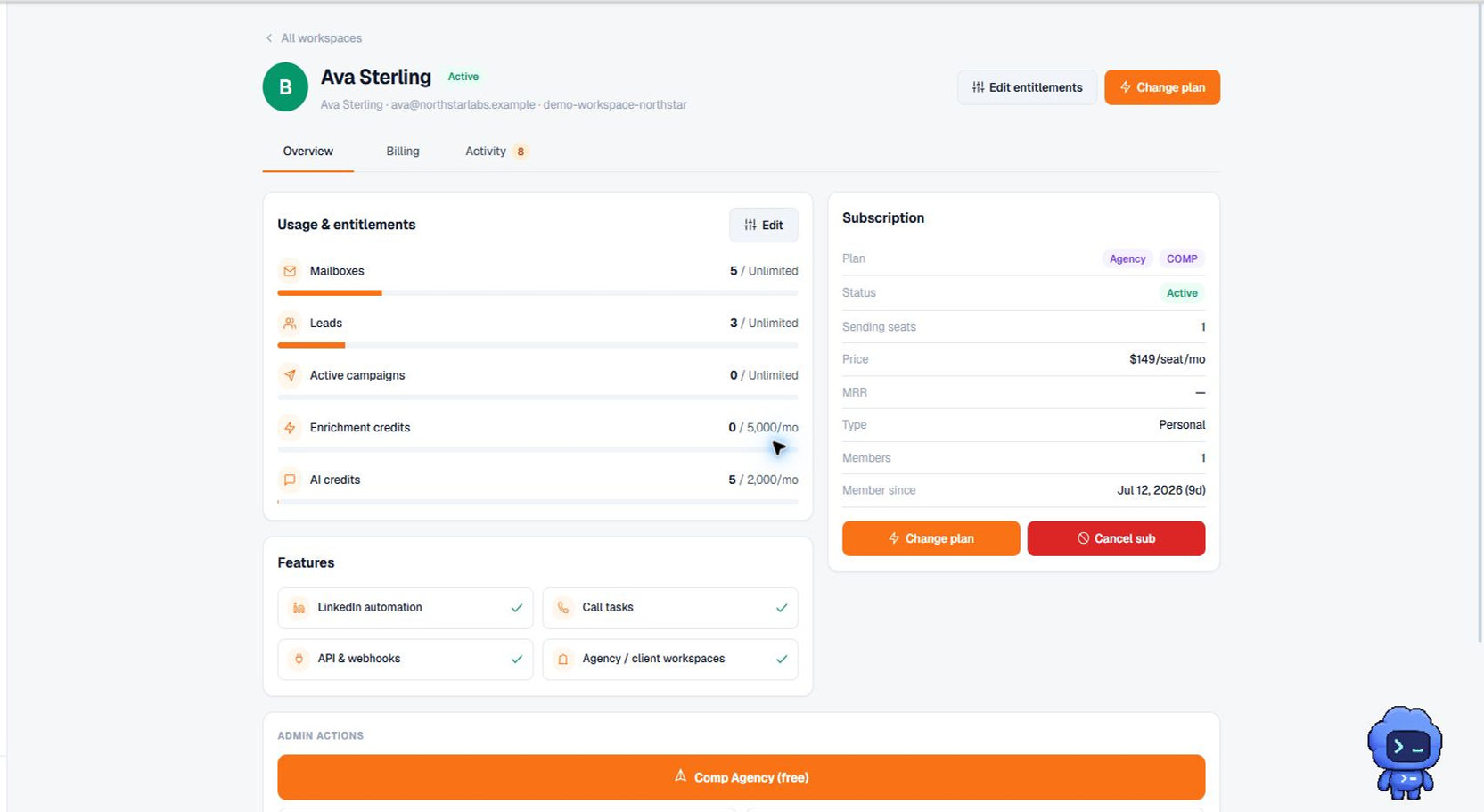Click the Active campaigns paper plane icon
This screenshot has height=812, width=1484.
(x=290, y=375)
